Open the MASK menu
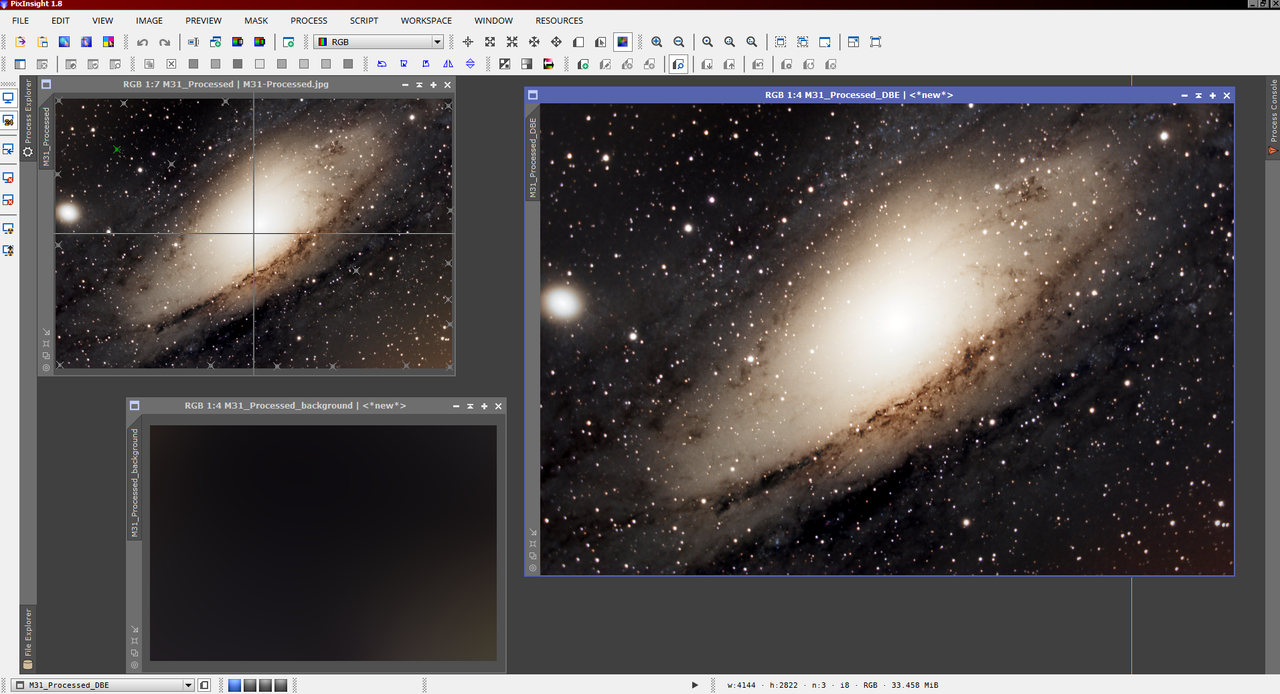This screenshot has width=1280, height=694. click(x=256, y=20)
